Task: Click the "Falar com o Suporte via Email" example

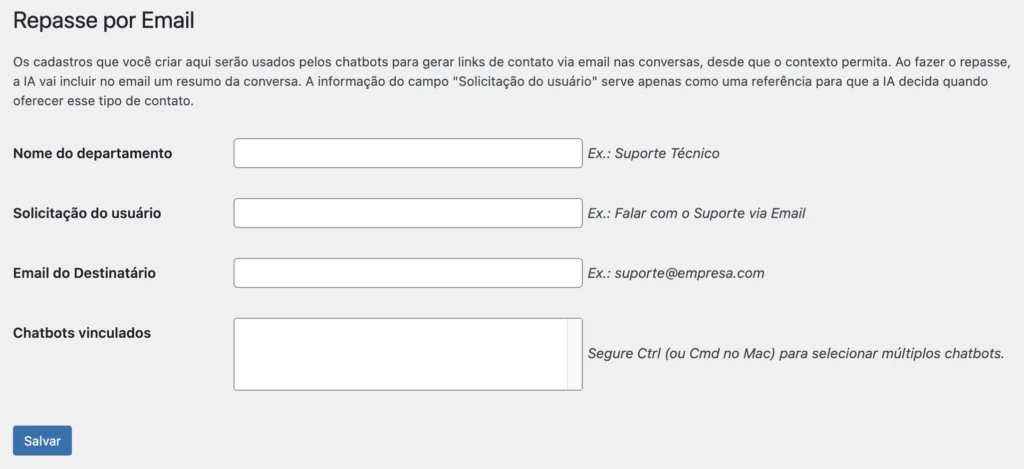Action: pyautogui.click(x=710, y=213)
